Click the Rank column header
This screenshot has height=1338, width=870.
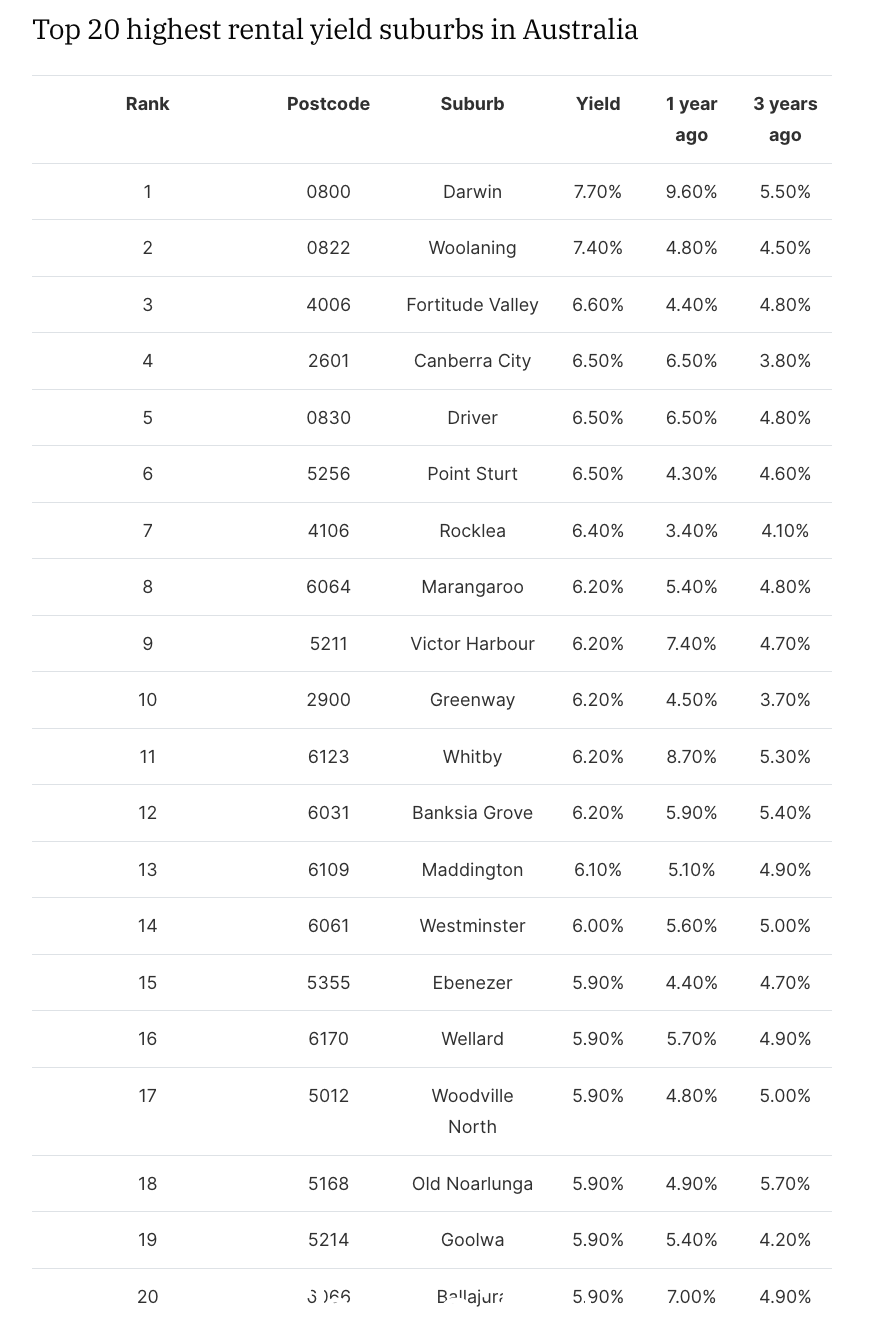coord(147,104)
